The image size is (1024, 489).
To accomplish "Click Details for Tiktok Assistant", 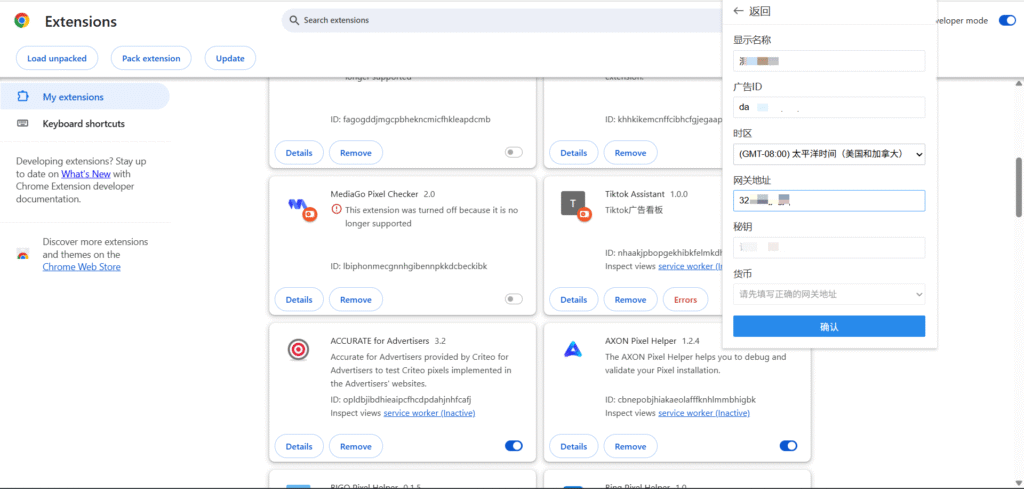I will click(x=573, y=300).
